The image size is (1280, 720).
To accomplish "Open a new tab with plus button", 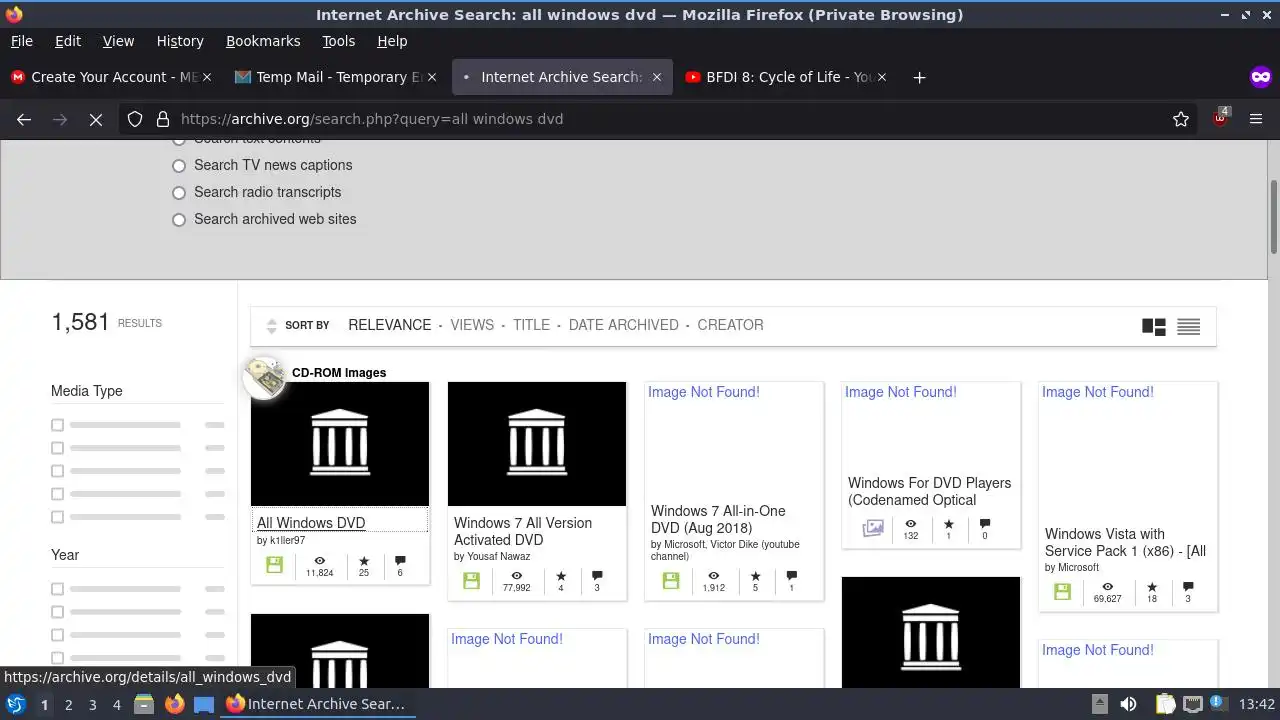I will [919, 77].
